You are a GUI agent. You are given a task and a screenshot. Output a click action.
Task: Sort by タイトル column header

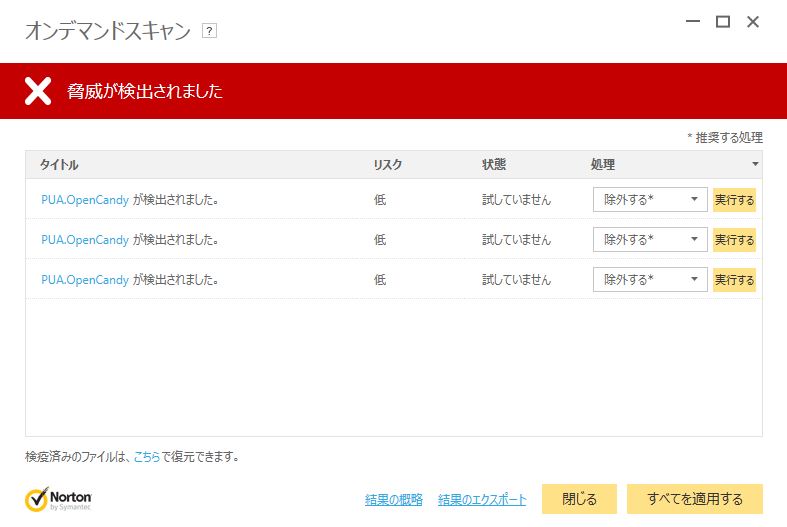[x=59, y=165]
